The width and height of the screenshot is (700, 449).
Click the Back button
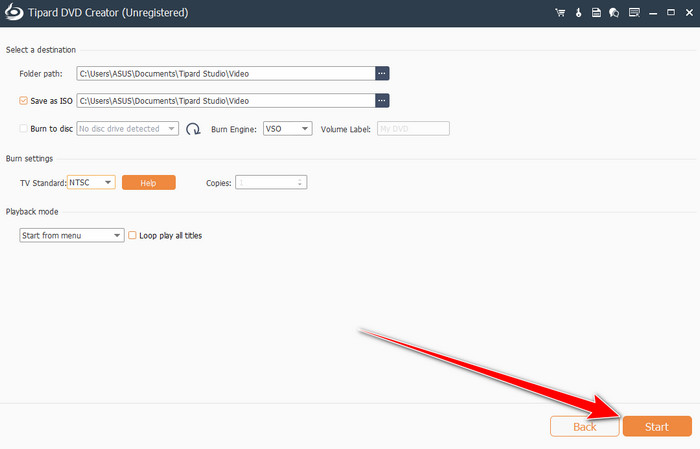(x=584, y=427)
